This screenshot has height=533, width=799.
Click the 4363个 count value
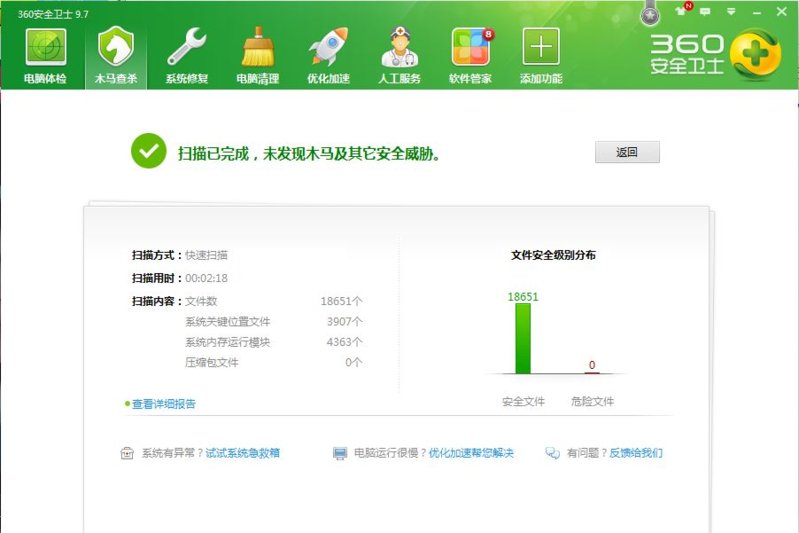[x=344, y=342]
